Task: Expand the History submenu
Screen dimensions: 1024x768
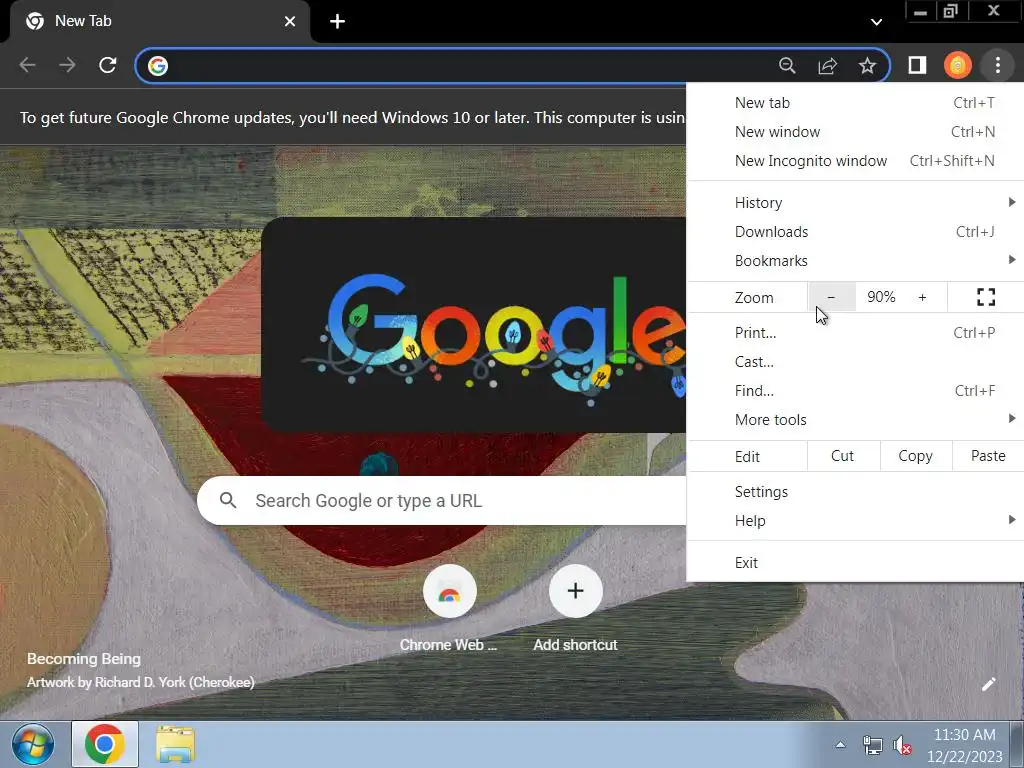Action: [856, 202]
